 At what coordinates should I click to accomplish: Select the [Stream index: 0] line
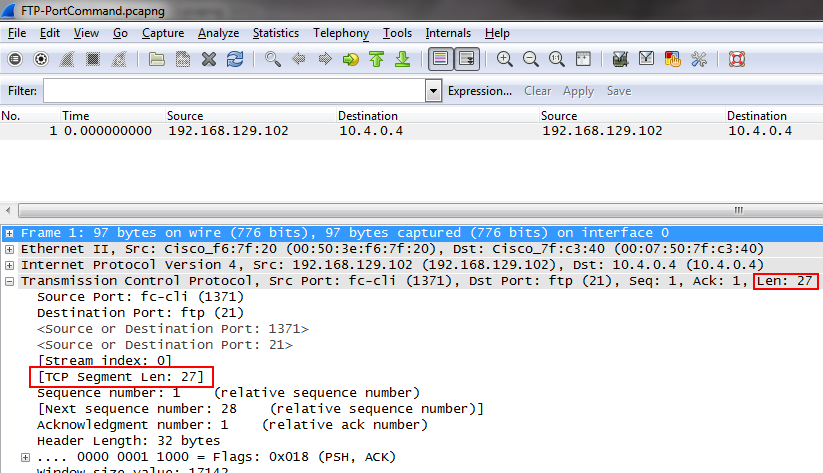(x=104, y=361)
